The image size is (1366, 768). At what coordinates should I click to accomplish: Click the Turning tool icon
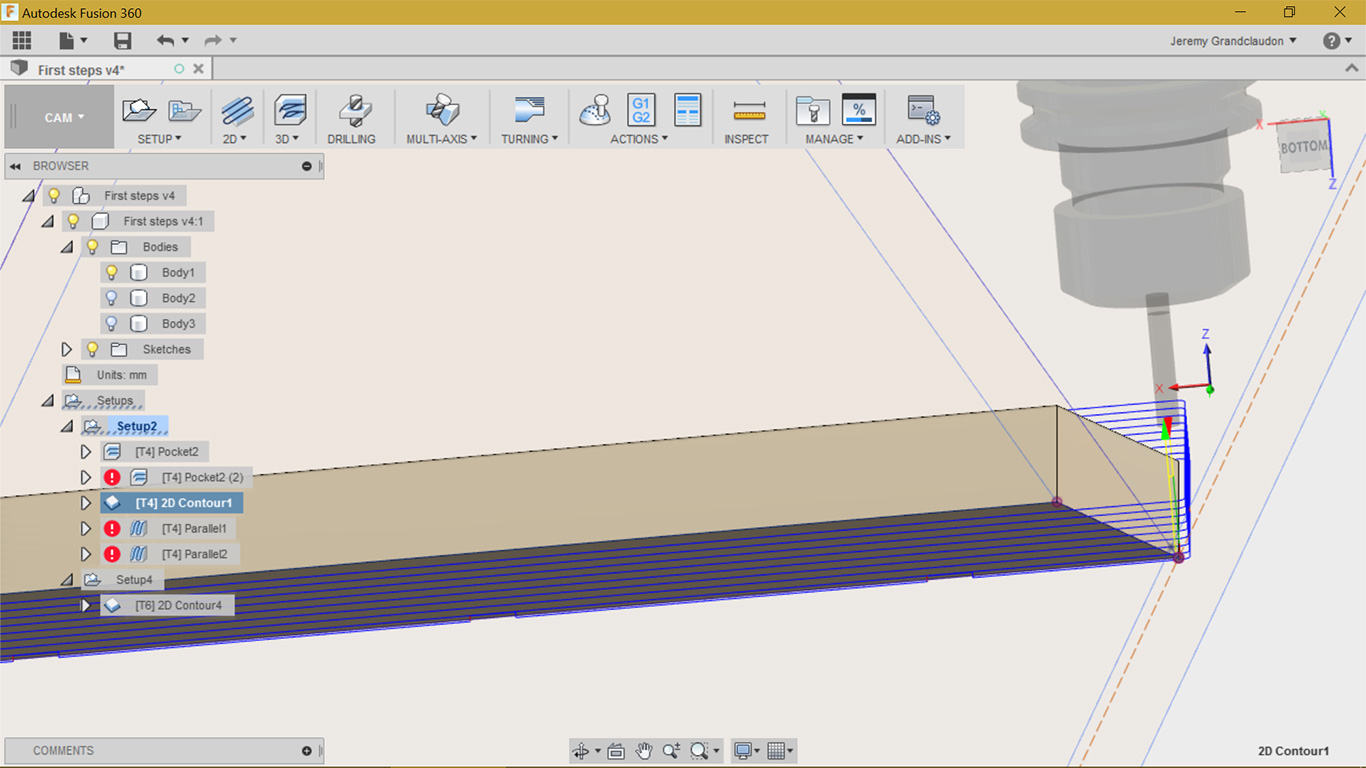529,110
